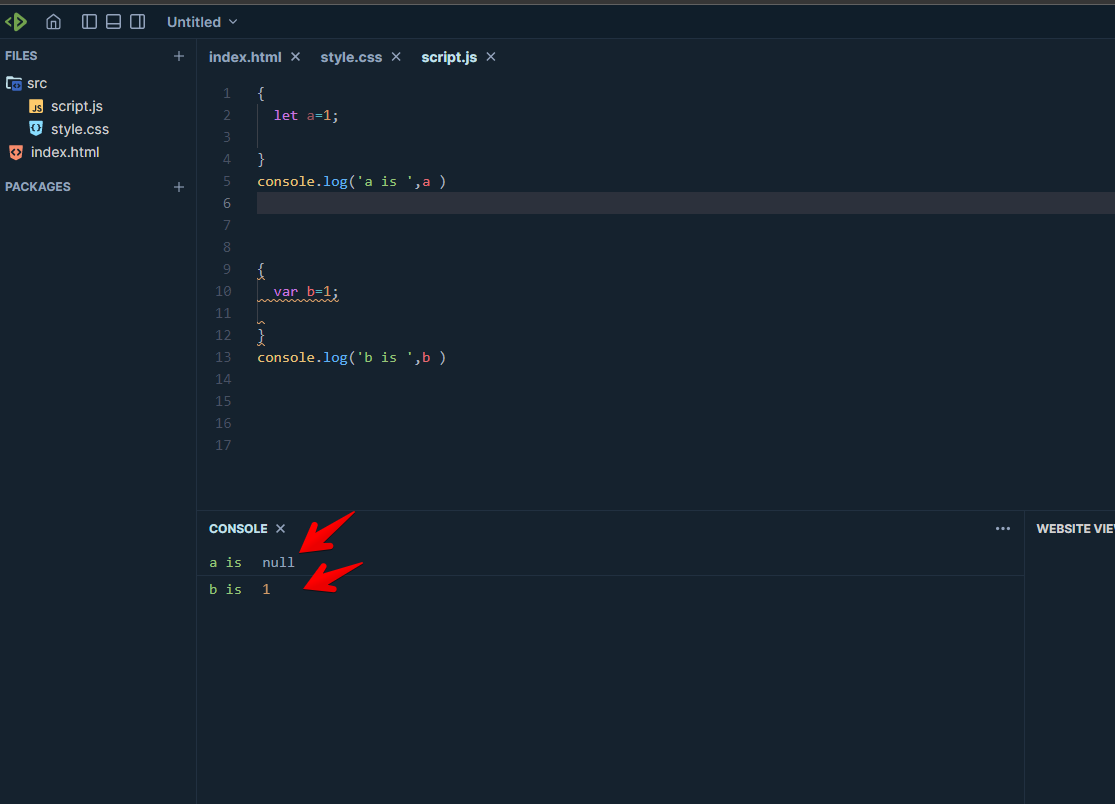Click the CSS shield icon beside style.css
The width and height of the screenshot is (1115, 804).
(x=35, y=128)
